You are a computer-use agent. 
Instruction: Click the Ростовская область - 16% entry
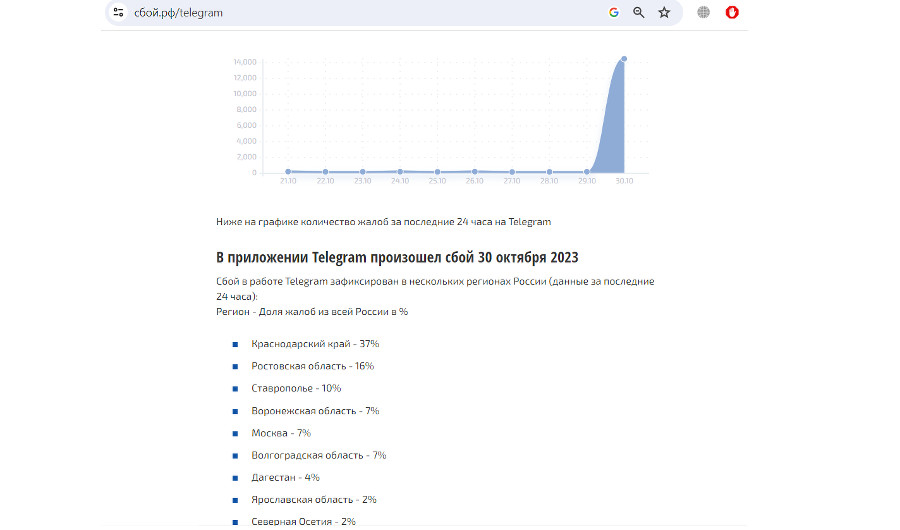[x=312, y=366]
